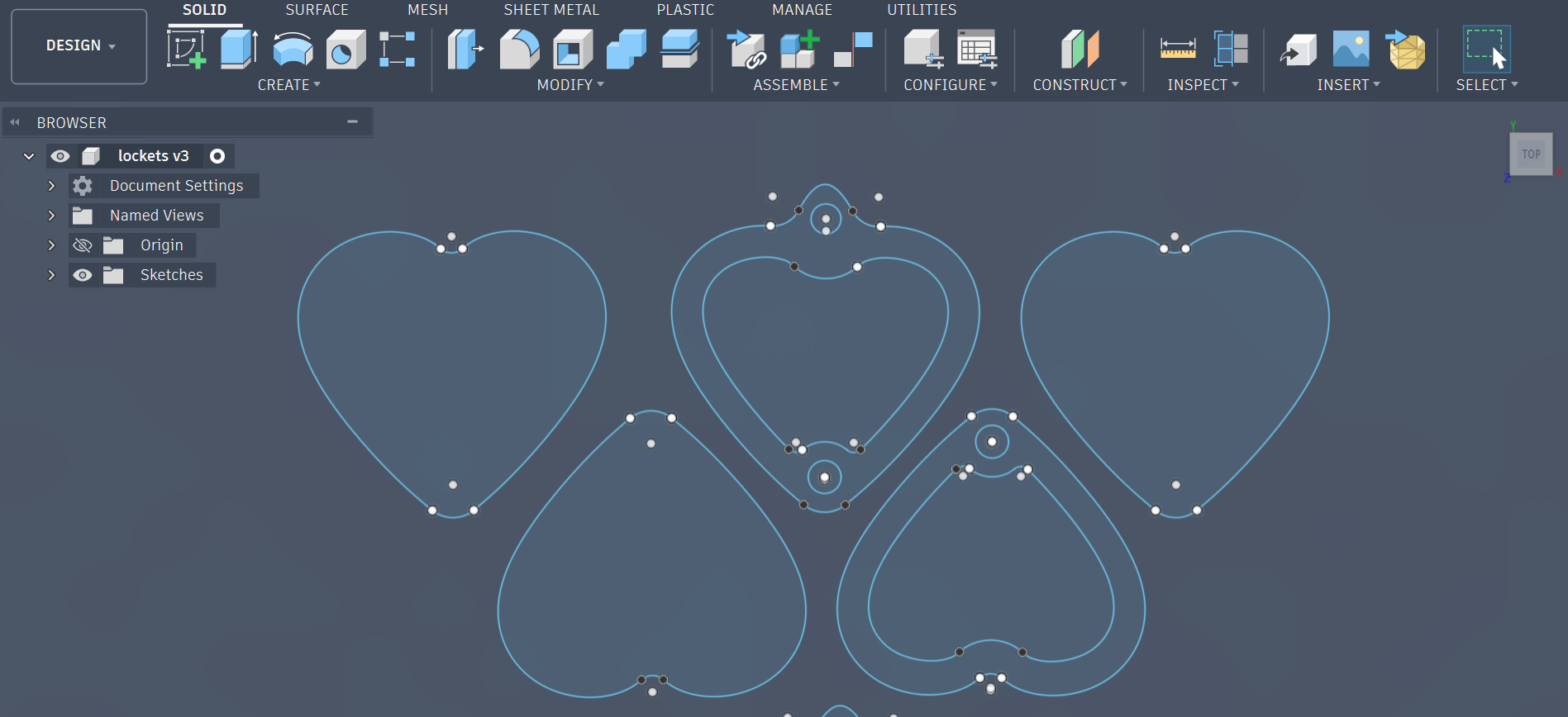Open the Change Parameters table icon
This screenshot has width=1568, height=717.
977,50
